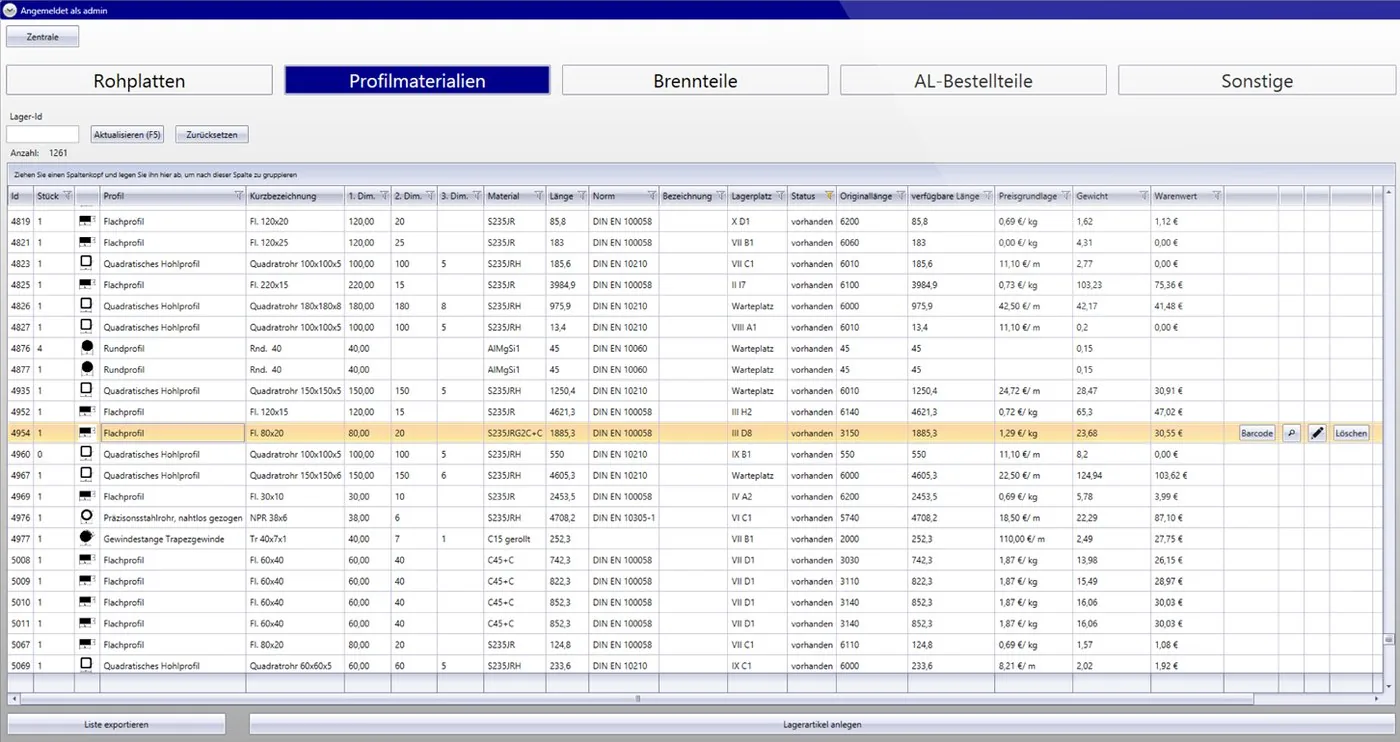Open the Sonstige tab
1400x742 pixels.
point(1257,81)
